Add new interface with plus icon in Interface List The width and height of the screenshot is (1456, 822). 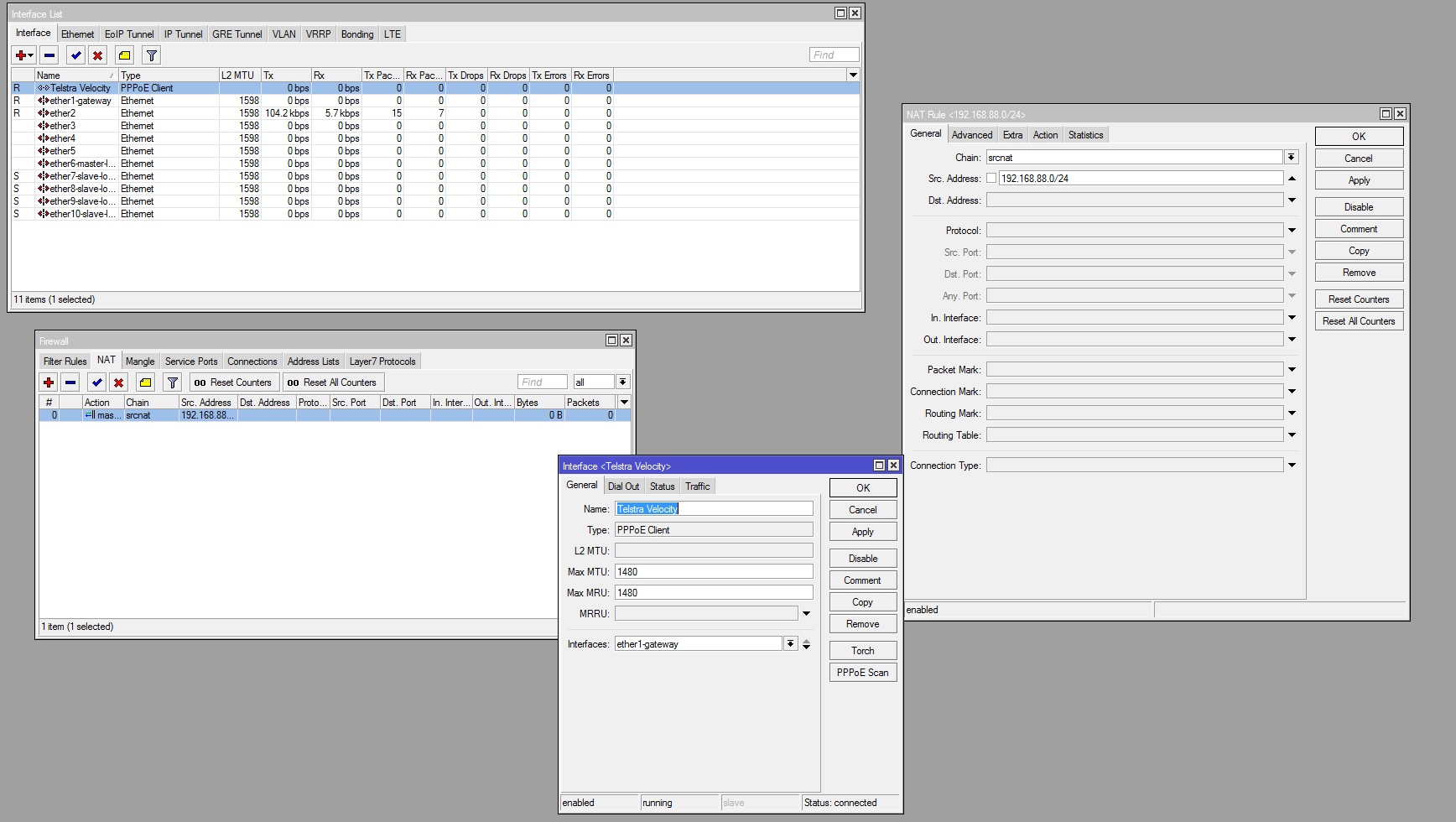(24, 55)
